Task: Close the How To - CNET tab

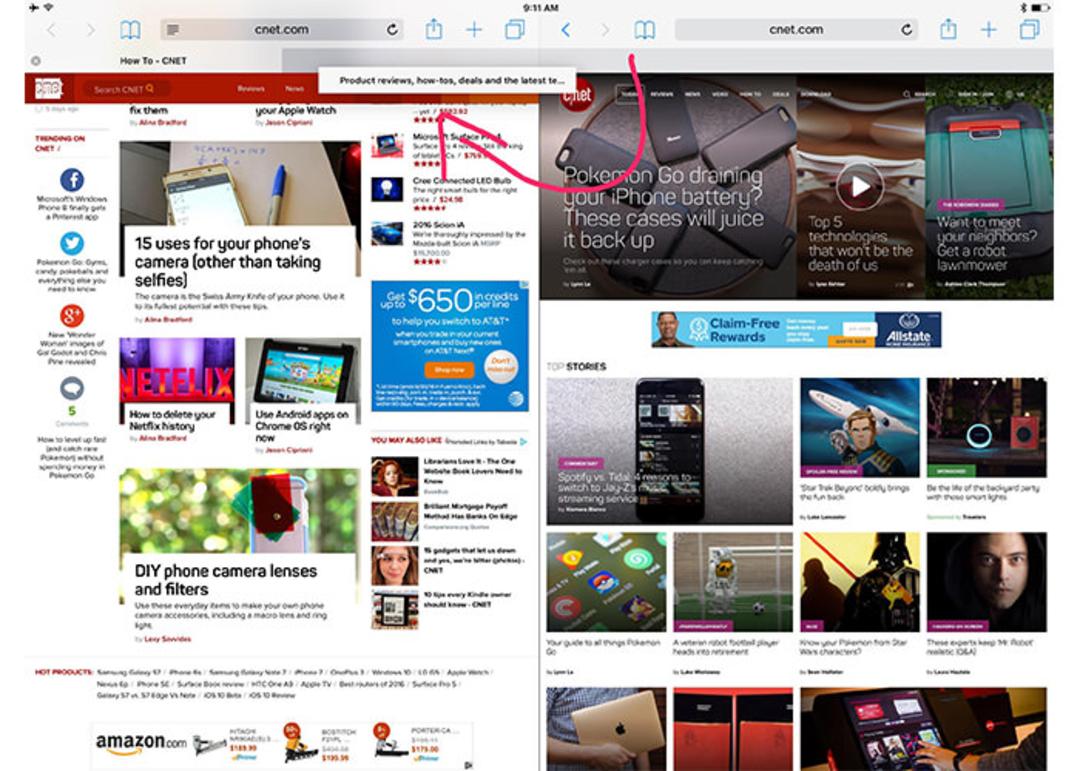Action: [x=36, y=61]
